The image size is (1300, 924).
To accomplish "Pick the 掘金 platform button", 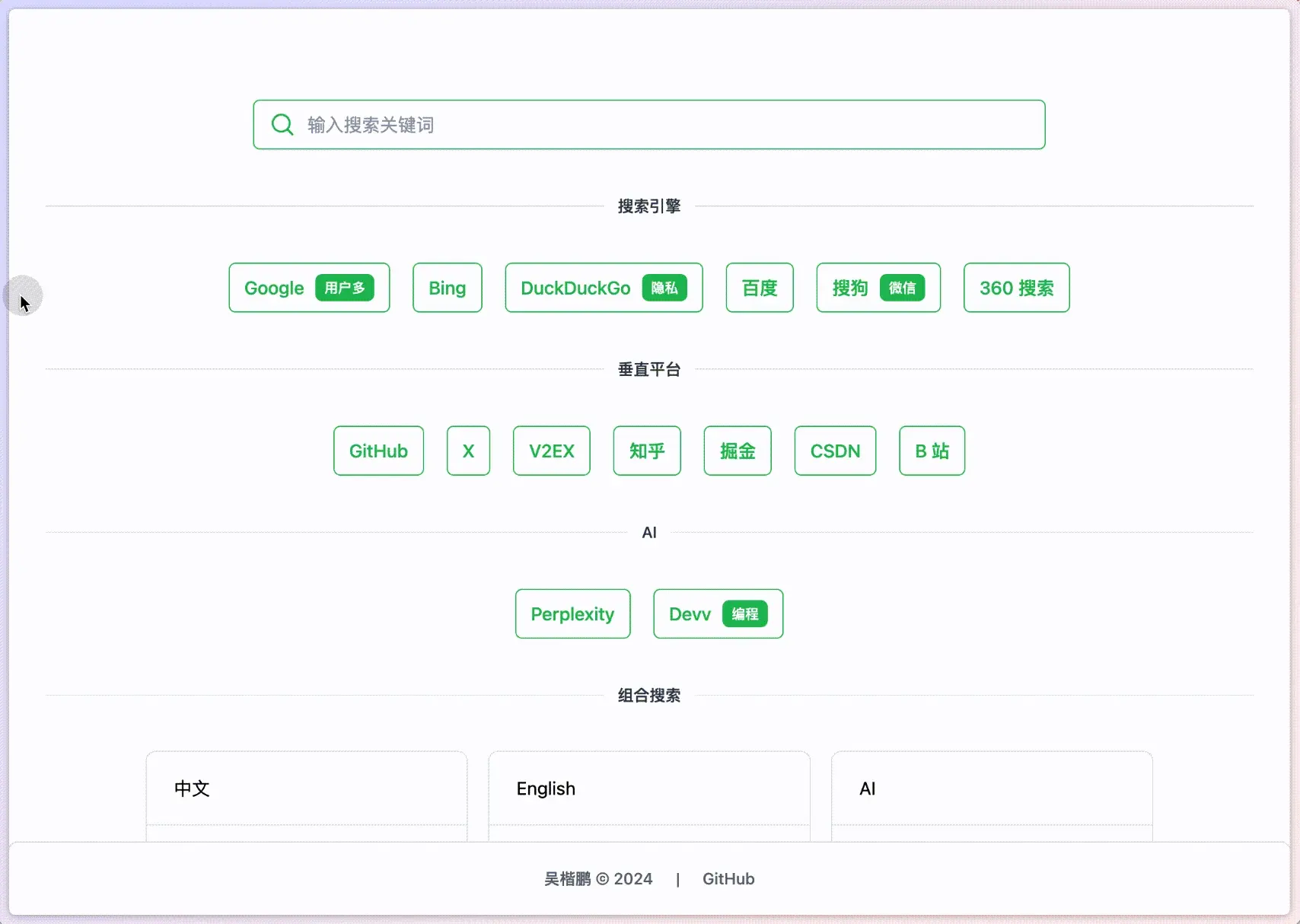I will (x=738, y=451).
